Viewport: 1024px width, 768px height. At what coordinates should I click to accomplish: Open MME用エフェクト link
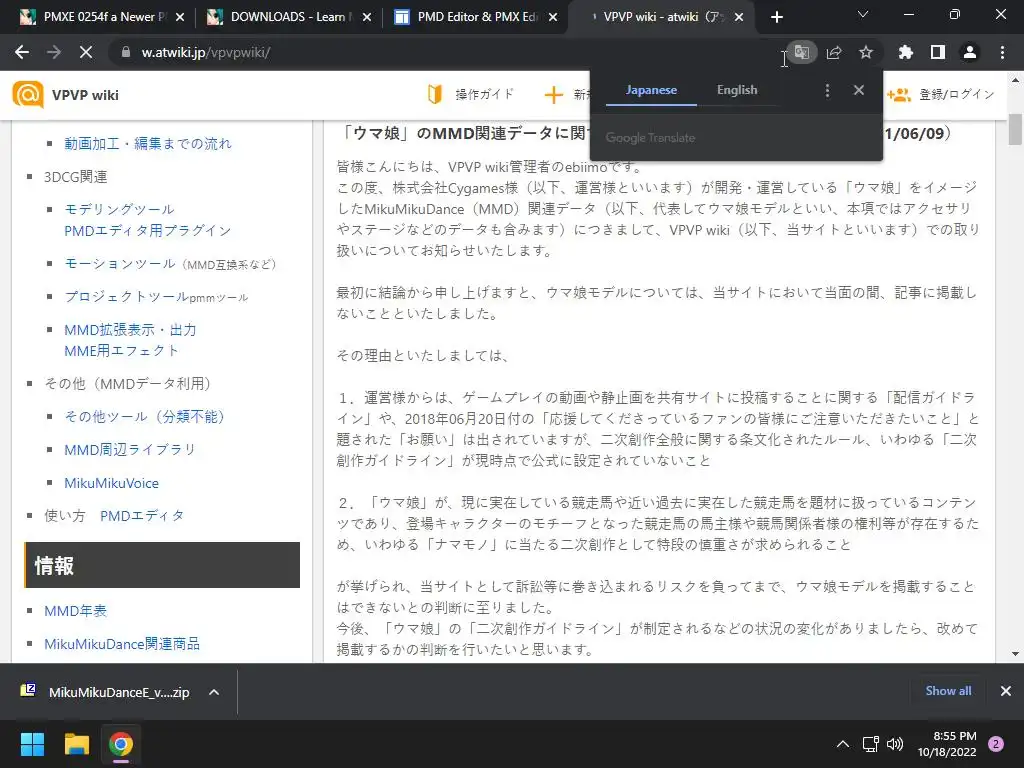tap(121, 351)
